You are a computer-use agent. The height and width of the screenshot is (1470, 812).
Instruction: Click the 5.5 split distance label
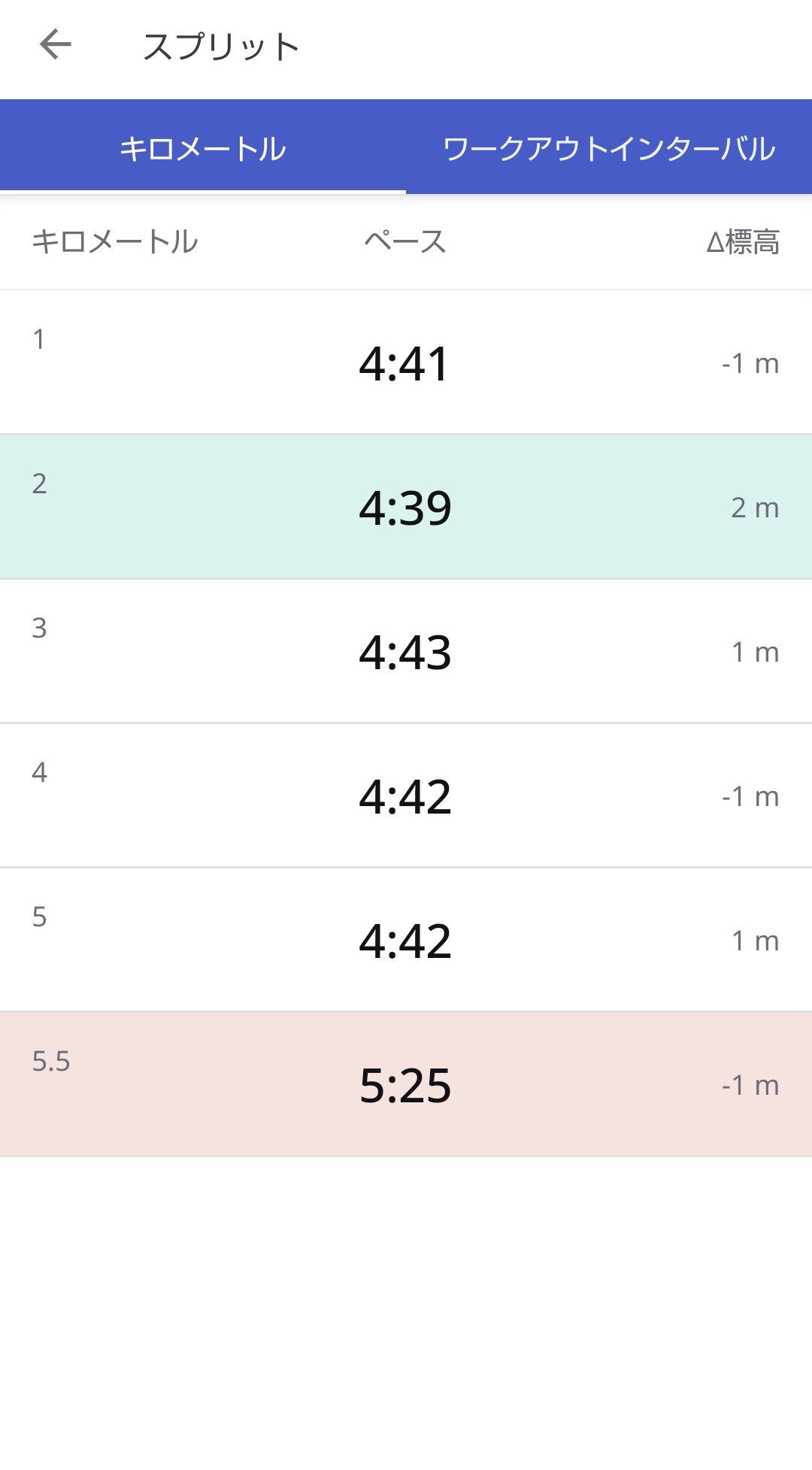pyautogui.click(x=50, y=1061)
